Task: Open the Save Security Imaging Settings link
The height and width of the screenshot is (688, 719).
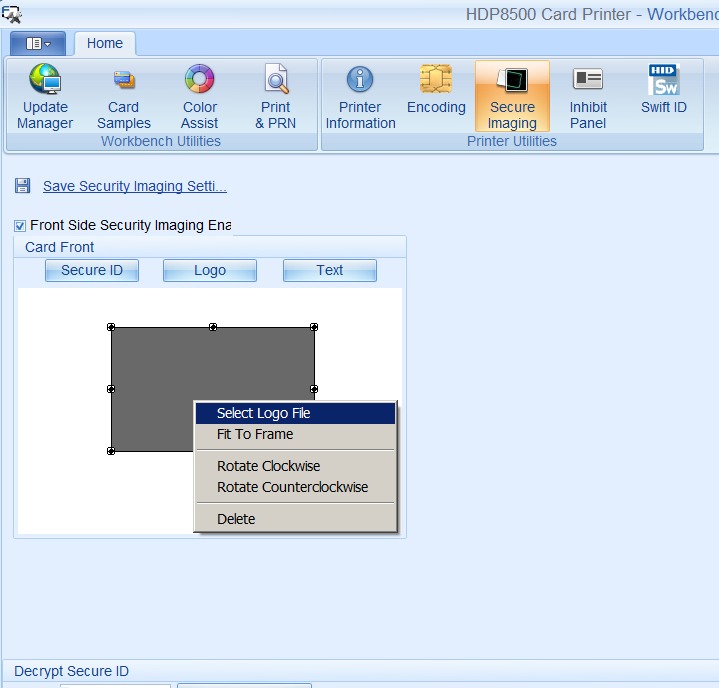Action: pos(134,186)
